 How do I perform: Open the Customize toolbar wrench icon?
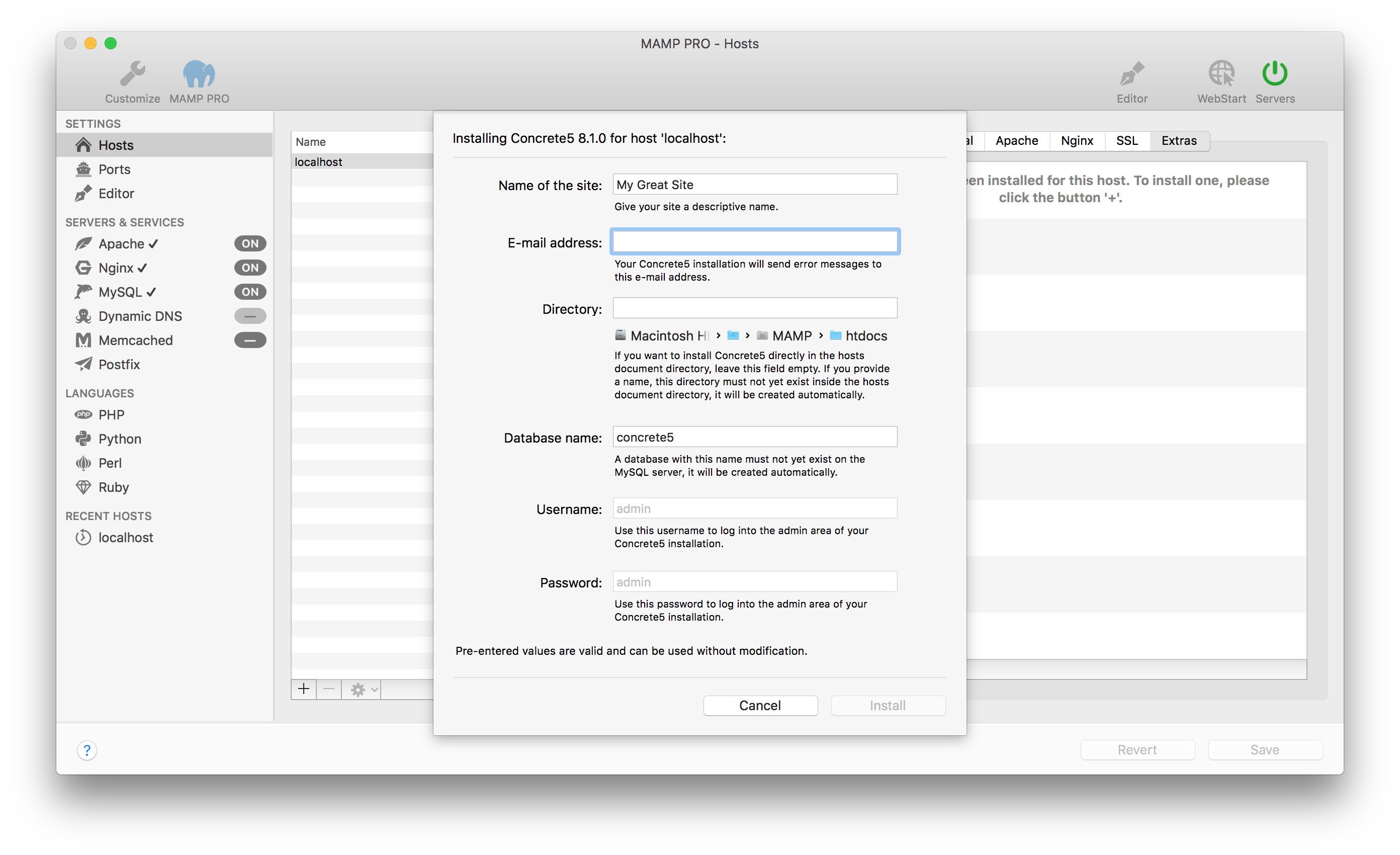pos(132,74)
